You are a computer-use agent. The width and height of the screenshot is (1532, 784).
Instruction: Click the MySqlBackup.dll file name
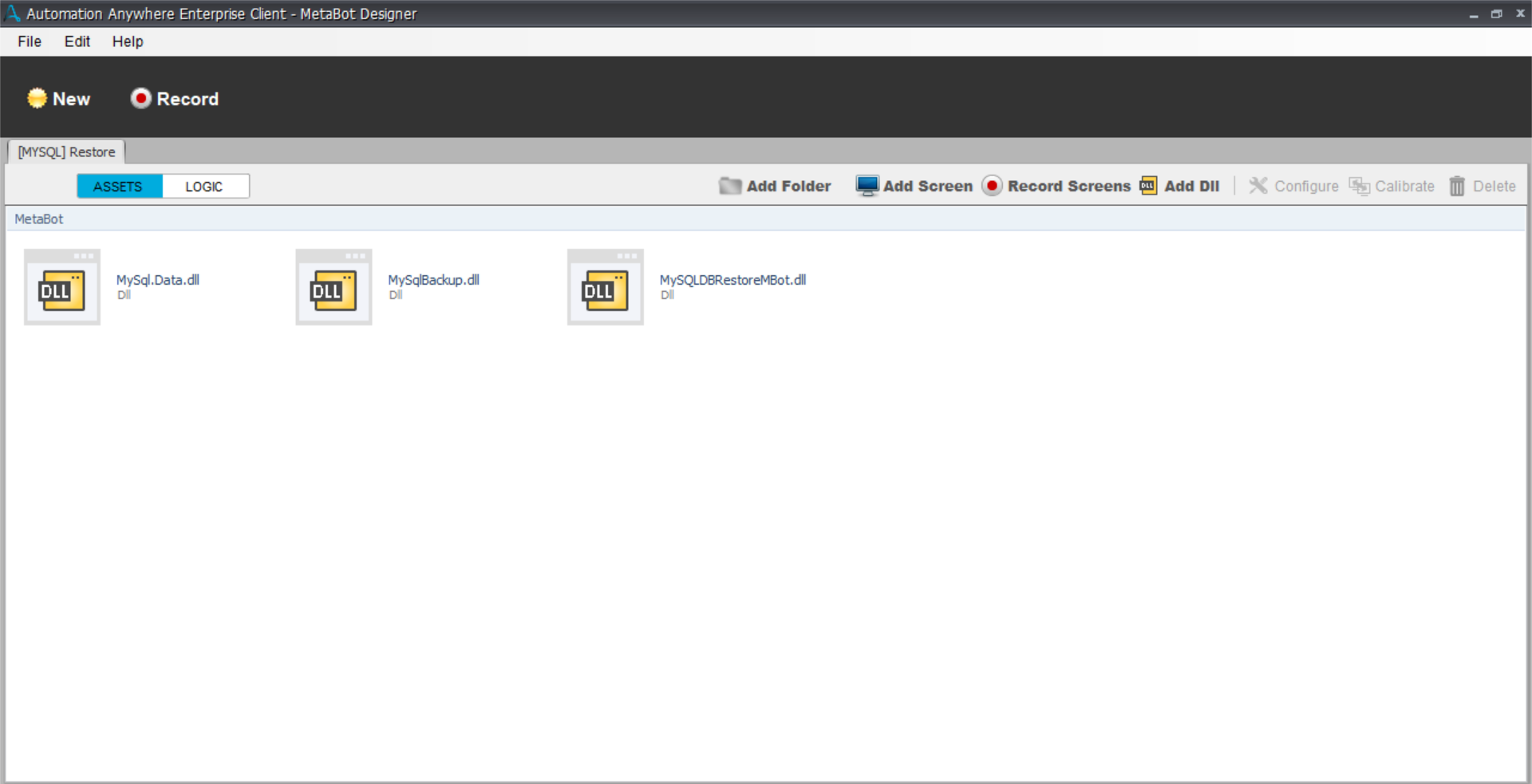(433, 280)
